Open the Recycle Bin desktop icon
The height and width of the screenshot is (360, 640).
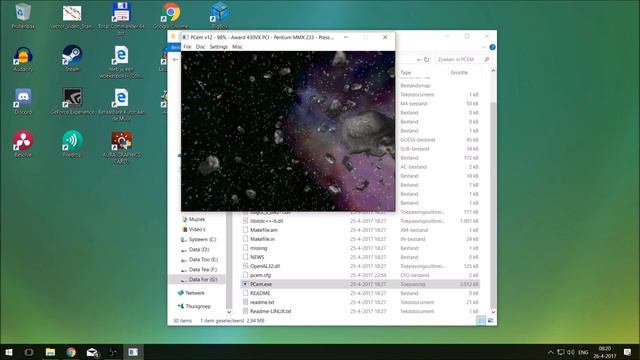coord(23,16)
